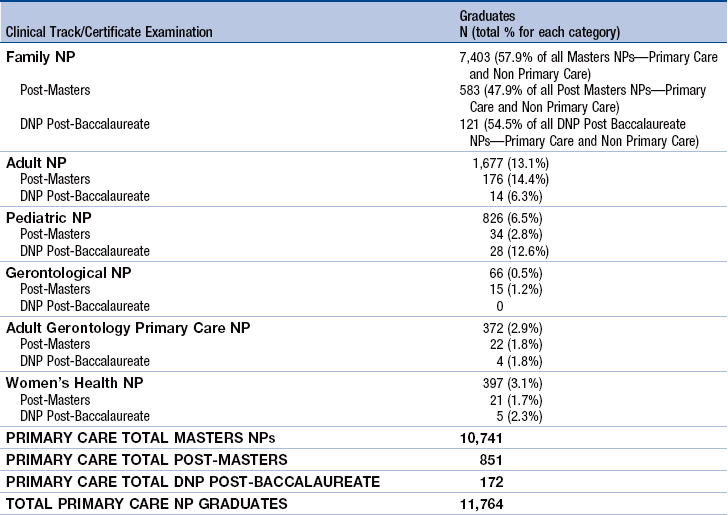Screen dimensions: 728x515
Task: Click DNP Post-Baccalaureate label under Pediatric NP
Action: click(x=85, y=251)
